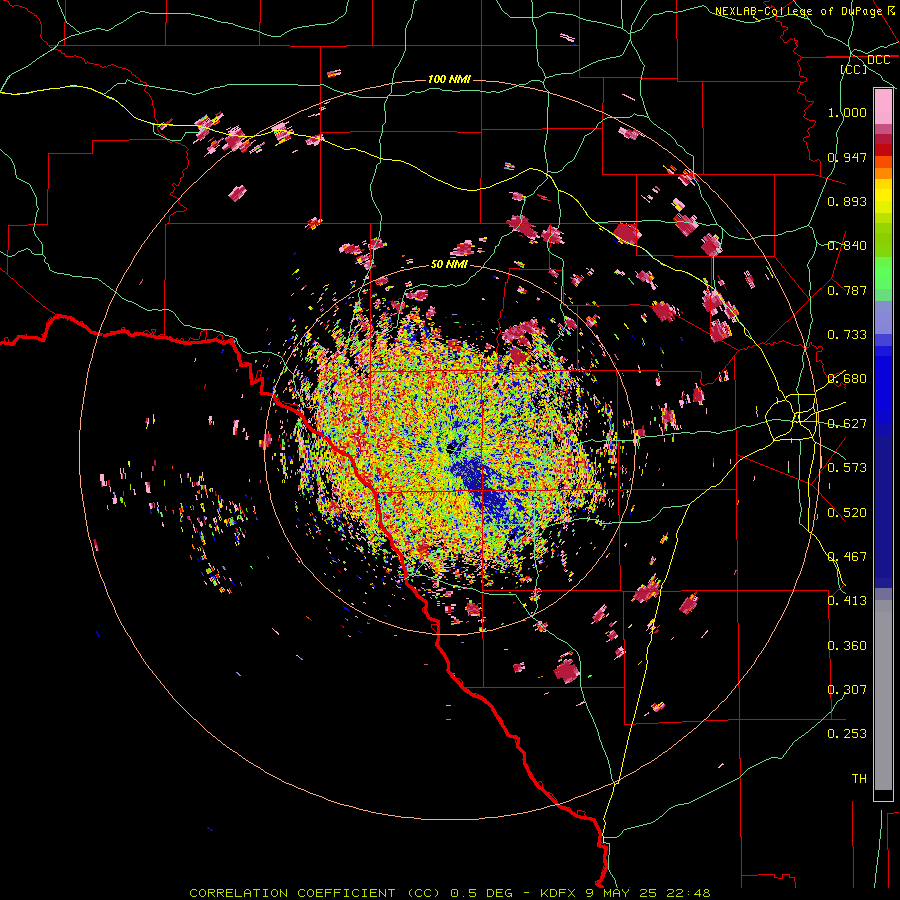Click the 0.787 scale value

(847, 290)
